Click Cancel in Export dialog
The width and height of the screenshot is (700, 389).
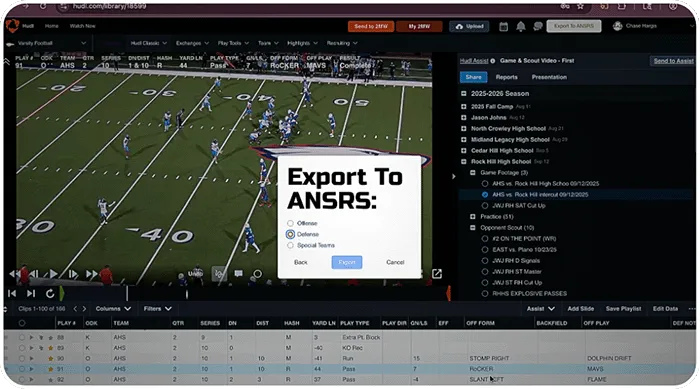pyautogui.click(x=395, y=262)
